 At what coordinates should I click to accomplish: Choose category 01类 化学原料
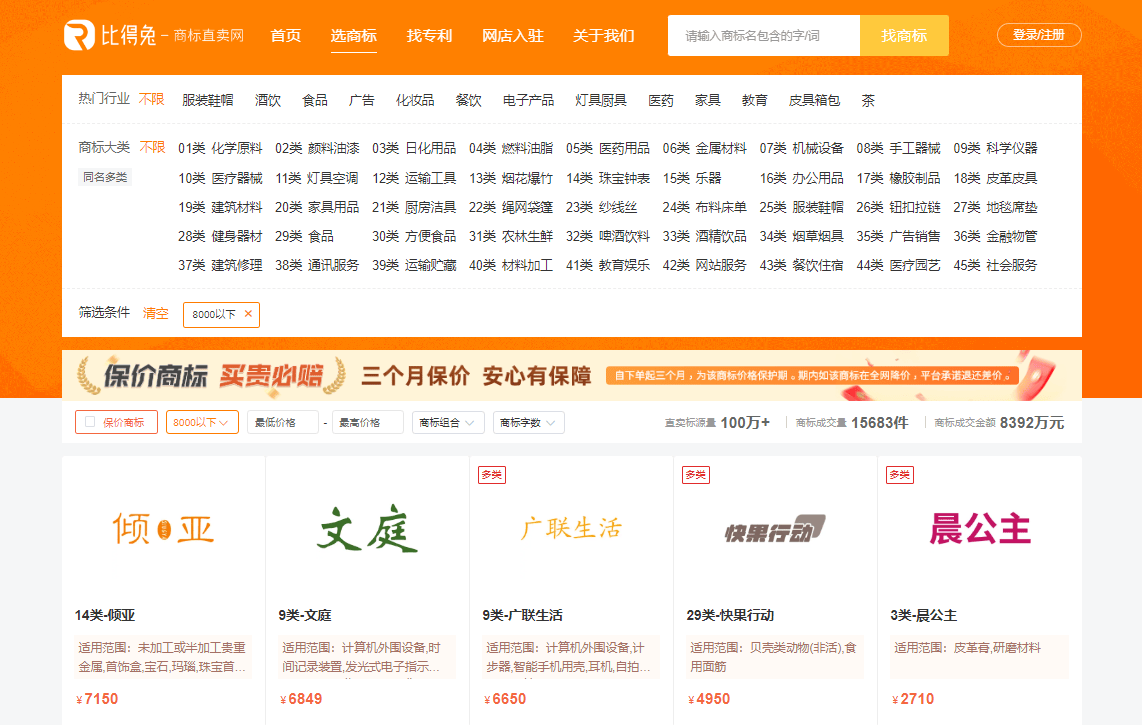click(x=220, y=149)
